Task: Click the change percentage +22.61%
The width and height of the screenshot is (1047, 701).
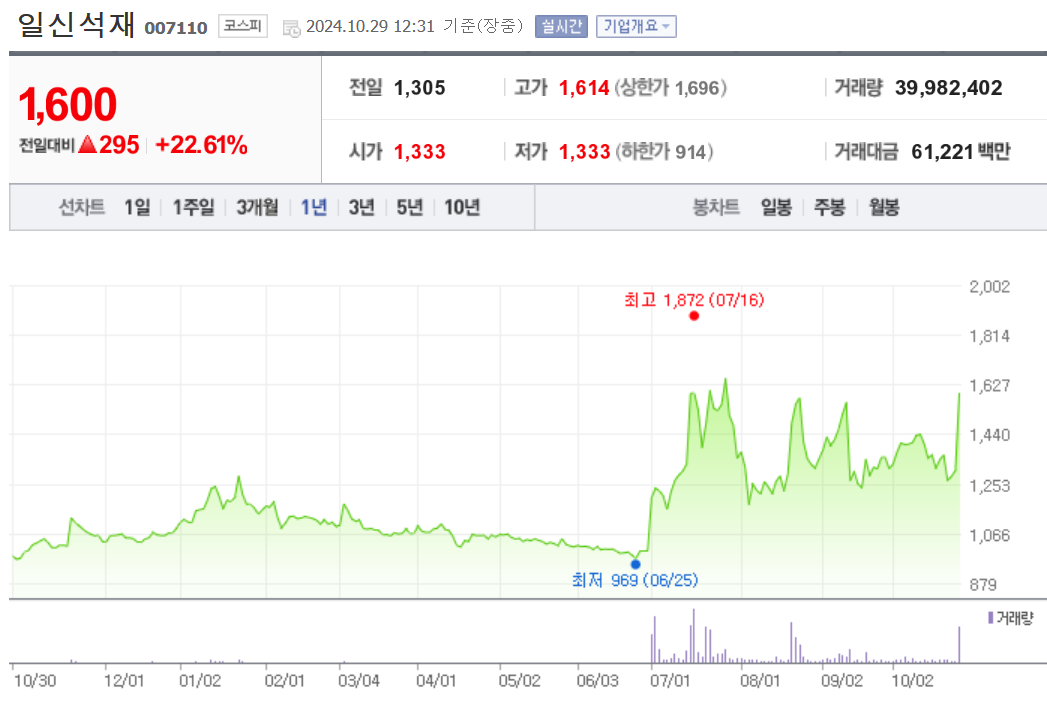Action: pos(201,145)
